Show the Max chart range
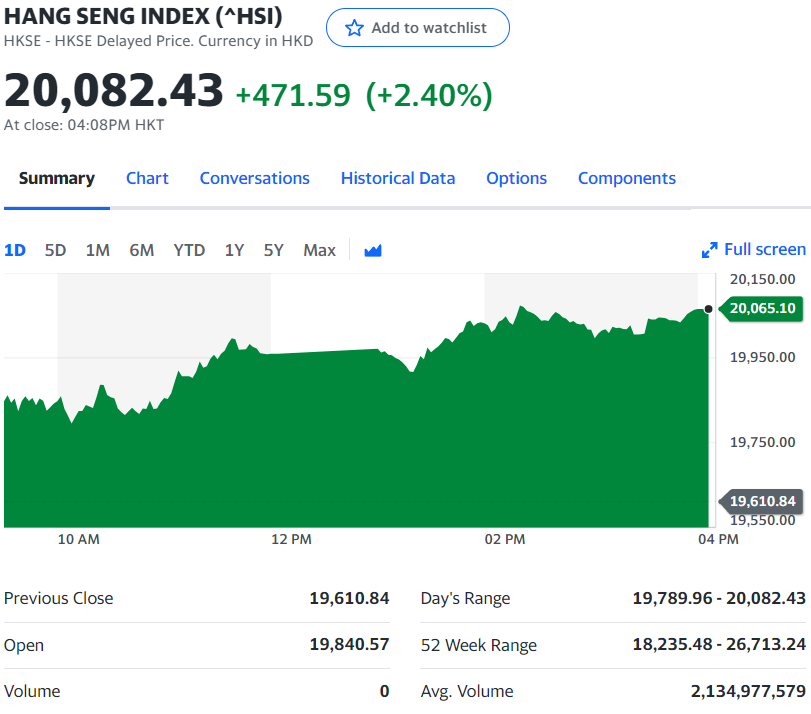Screen dimensions: 811x714 coord(320,250)
